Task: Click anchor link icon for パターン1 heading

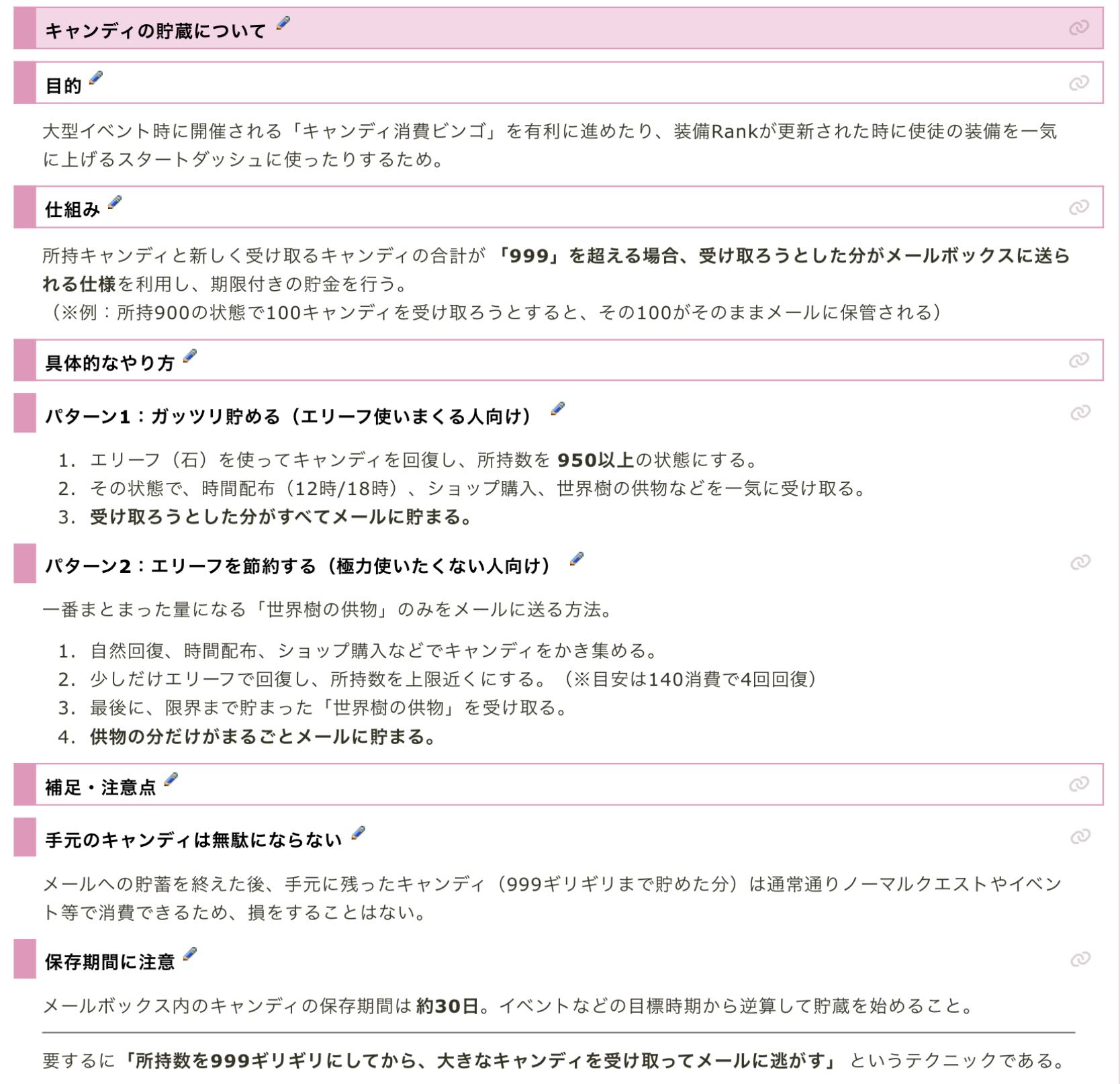Action: [1080, 412]
